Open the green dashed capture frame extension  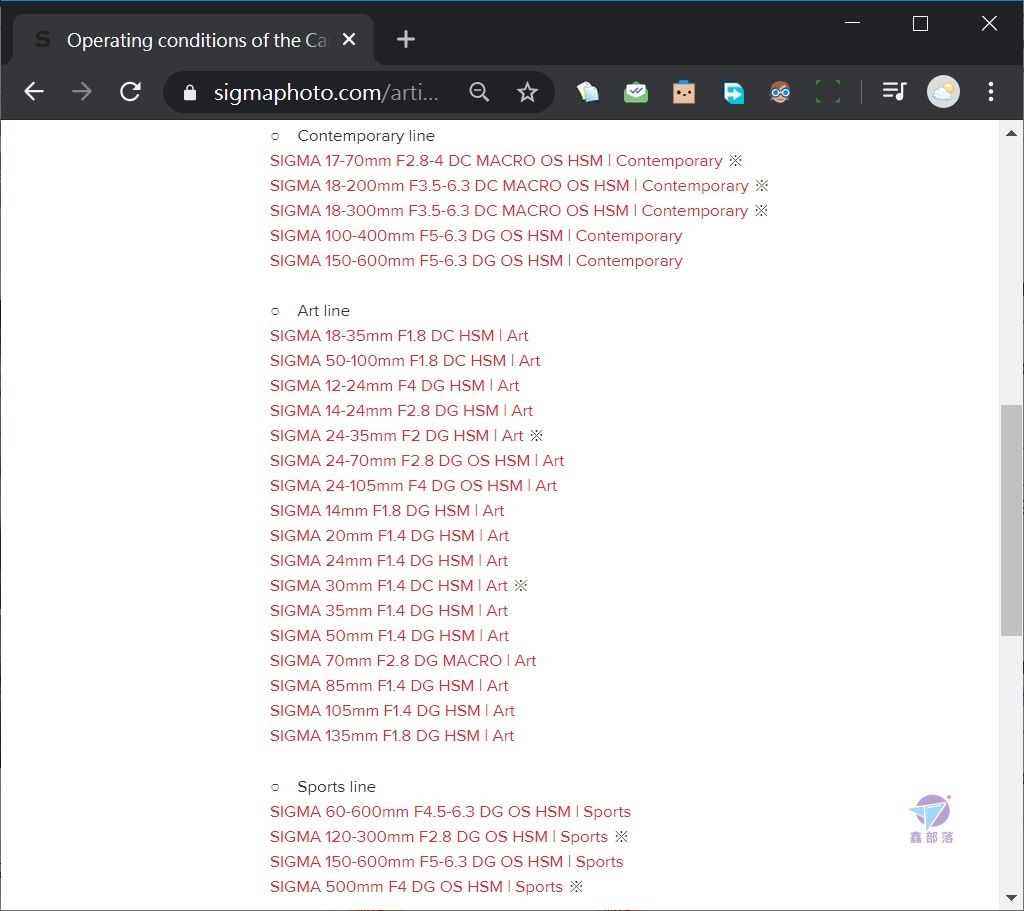[828, 92]
